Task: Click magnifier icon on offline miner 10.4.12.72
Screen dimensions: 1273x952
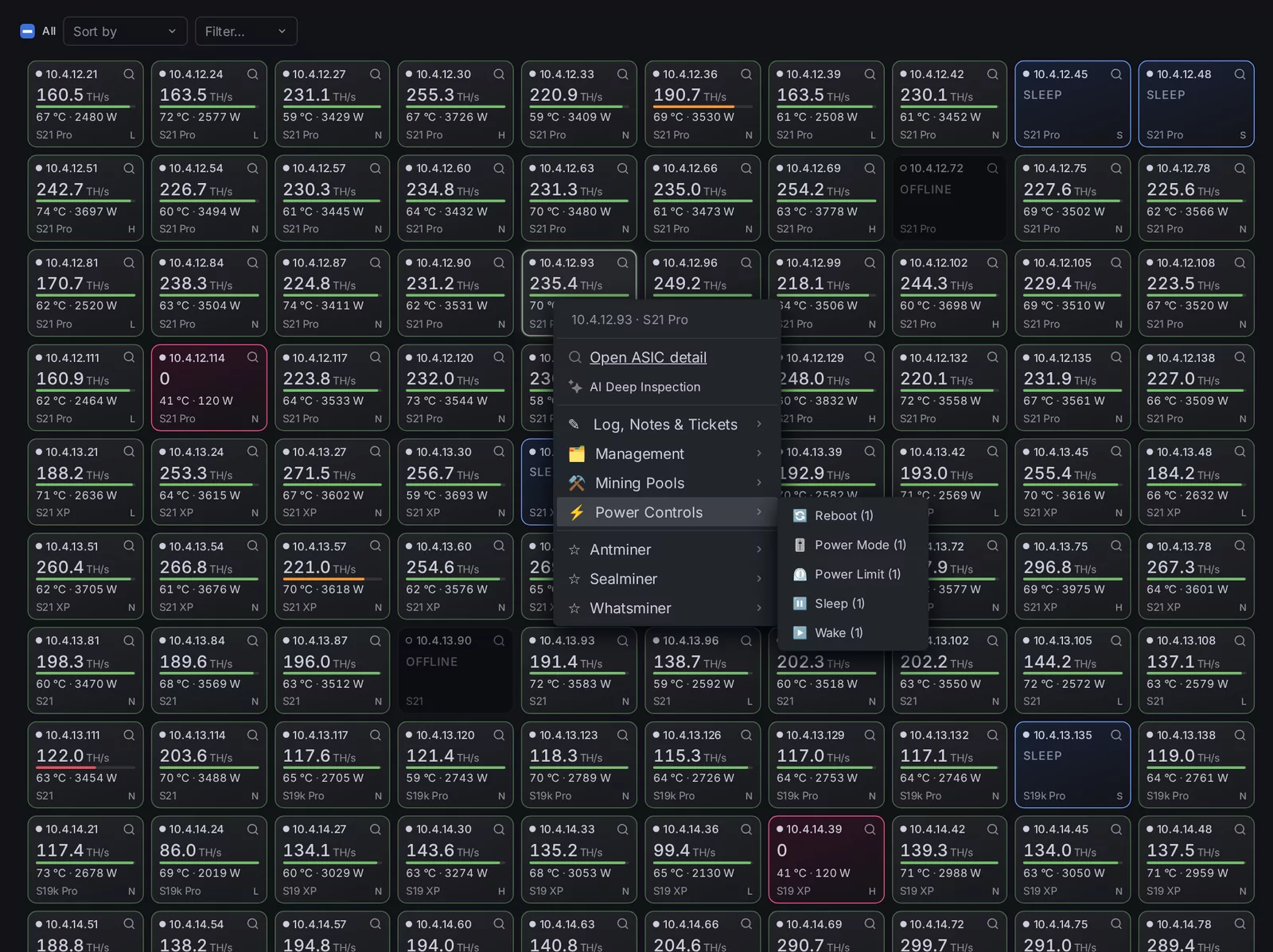Action: coord(993,169)
